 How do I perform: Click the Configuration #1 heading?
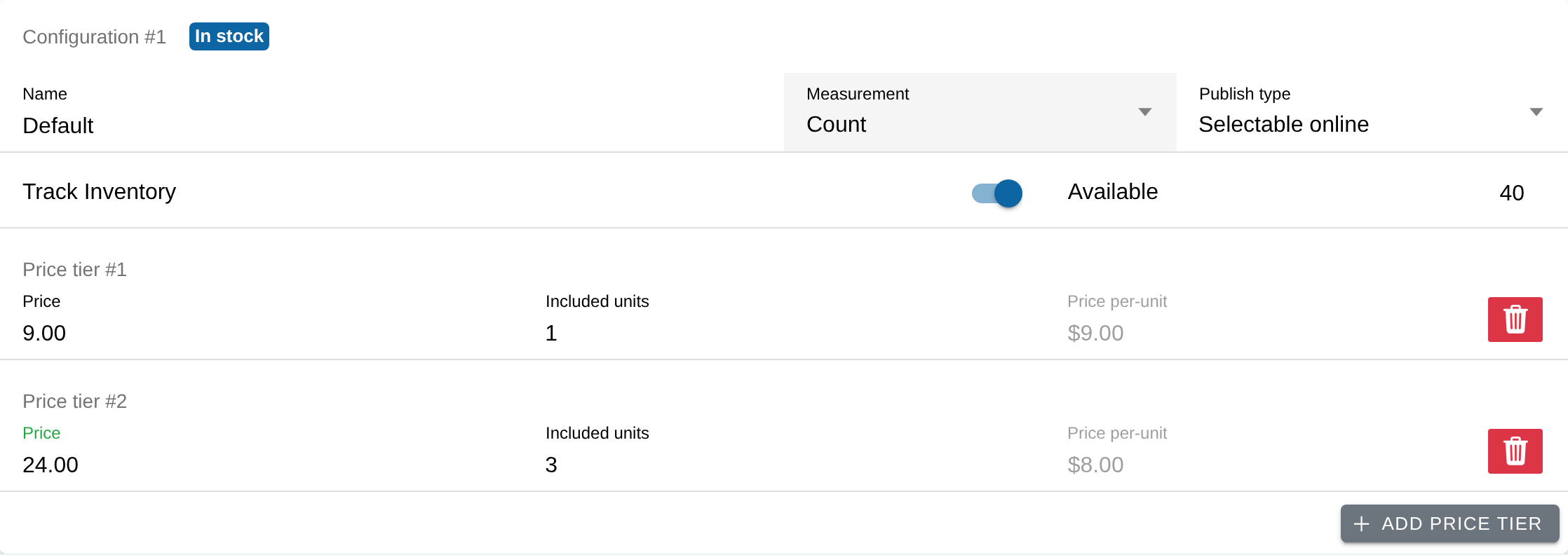point(94,36)
